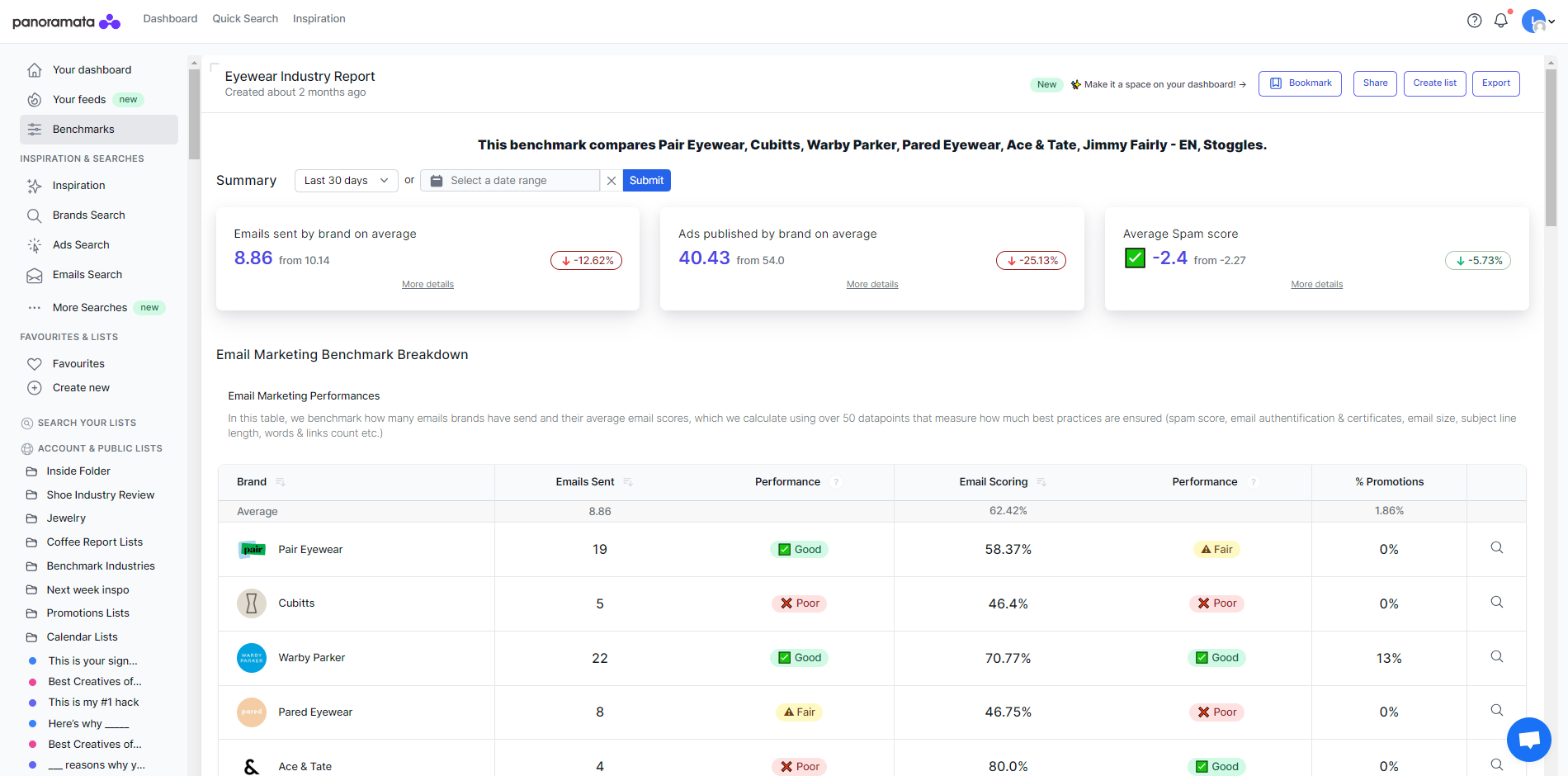Bookmark the Eyewear Industry Report
This screenshot has height=776, width=1568.
1300,83
